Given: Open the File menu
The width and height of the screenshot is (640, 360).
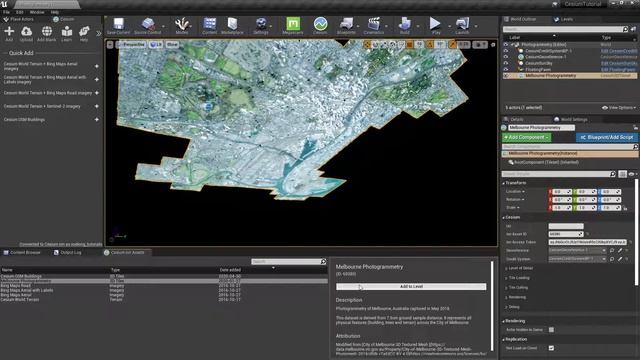Looking at the screenshot, I should click(x=7, y=12).
